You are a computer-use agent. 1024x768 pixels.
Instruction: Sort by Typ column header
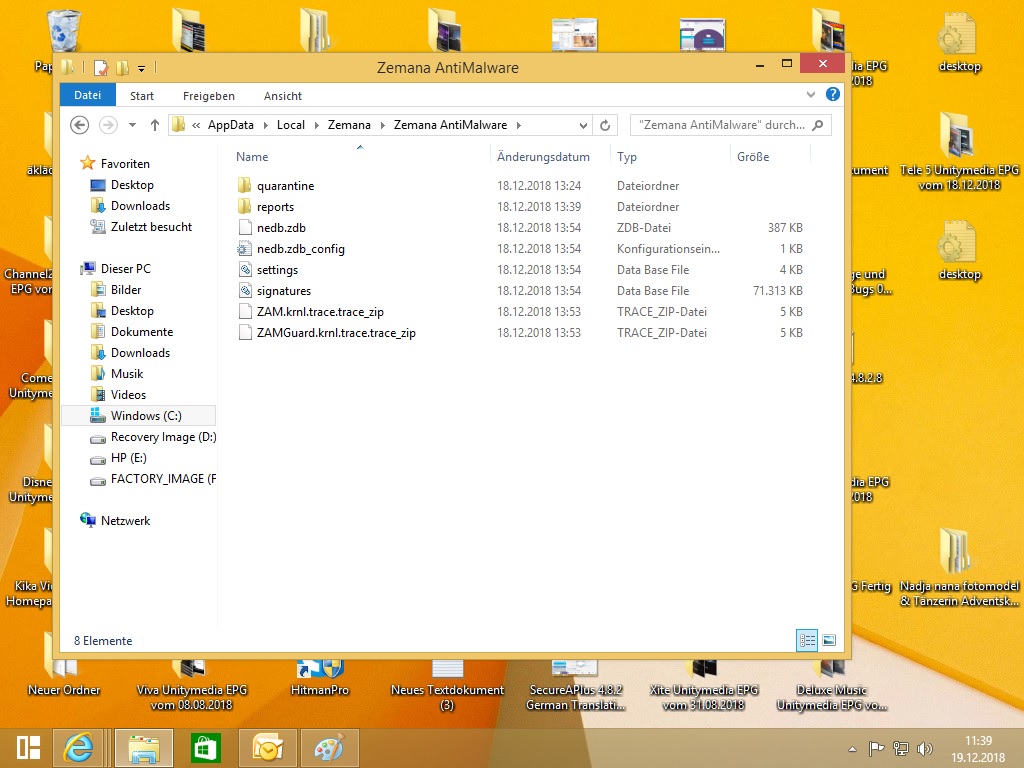point(670,157)
